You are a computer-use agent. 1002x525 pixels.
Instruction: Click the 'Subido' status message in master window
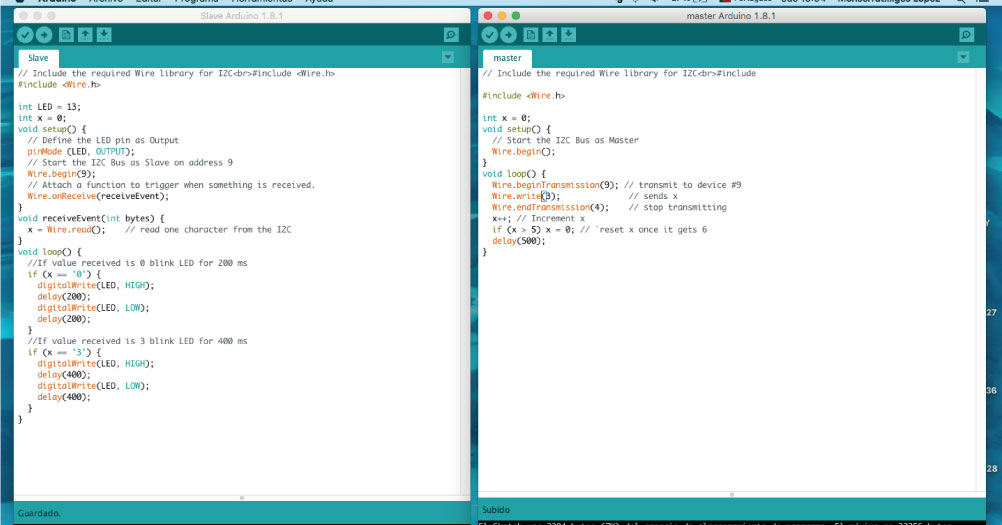tap(496, 510)
